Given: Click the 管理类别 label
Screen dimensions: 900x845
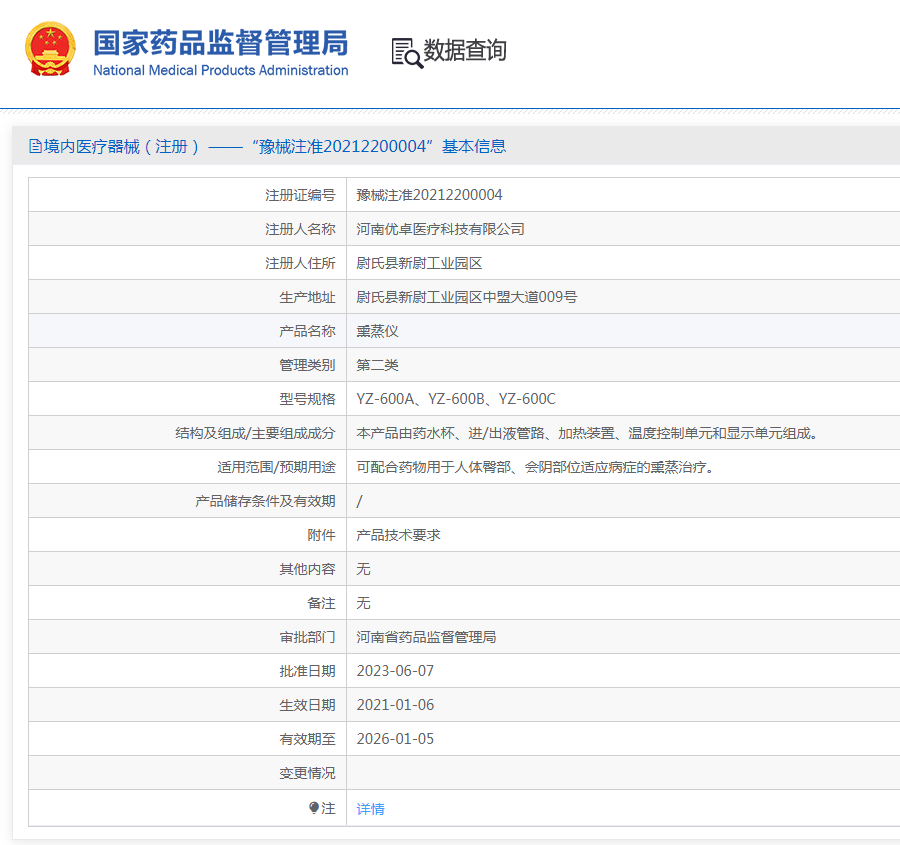Looking at the screenshot, I should (307, 365).
